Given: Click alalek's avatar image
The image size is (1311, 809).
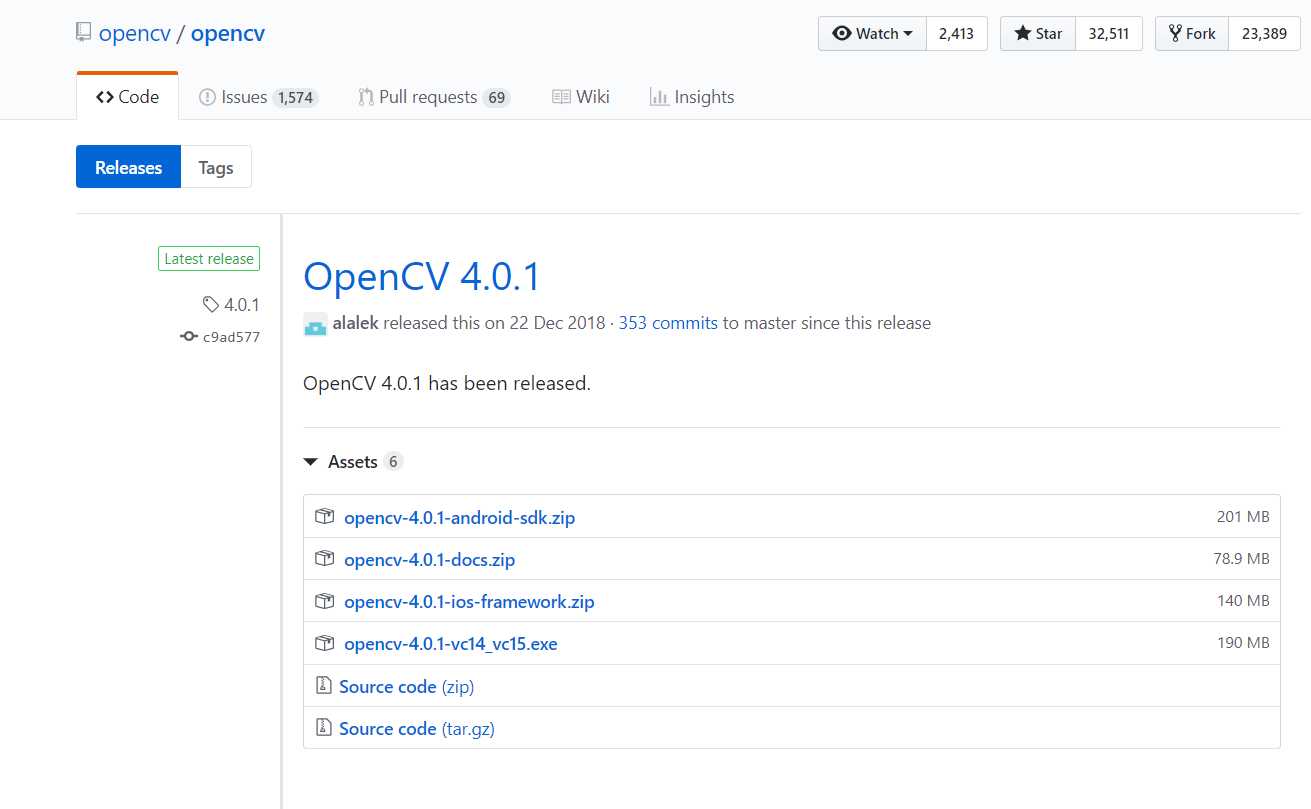Looking at the screenshot, I should (x=315, y=324).
